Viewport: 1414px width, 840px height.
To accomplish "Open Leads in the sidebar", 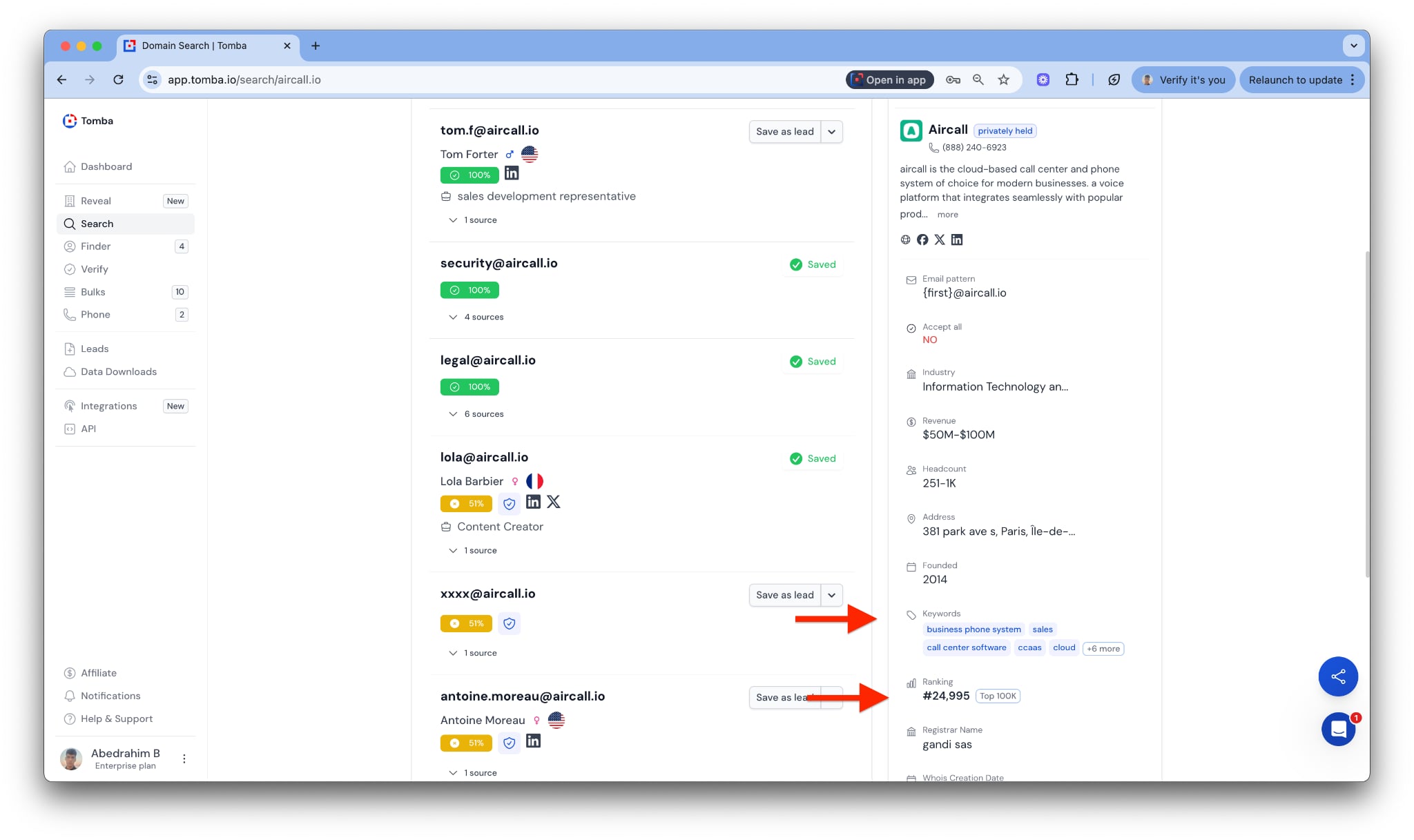I will [95, 349].
